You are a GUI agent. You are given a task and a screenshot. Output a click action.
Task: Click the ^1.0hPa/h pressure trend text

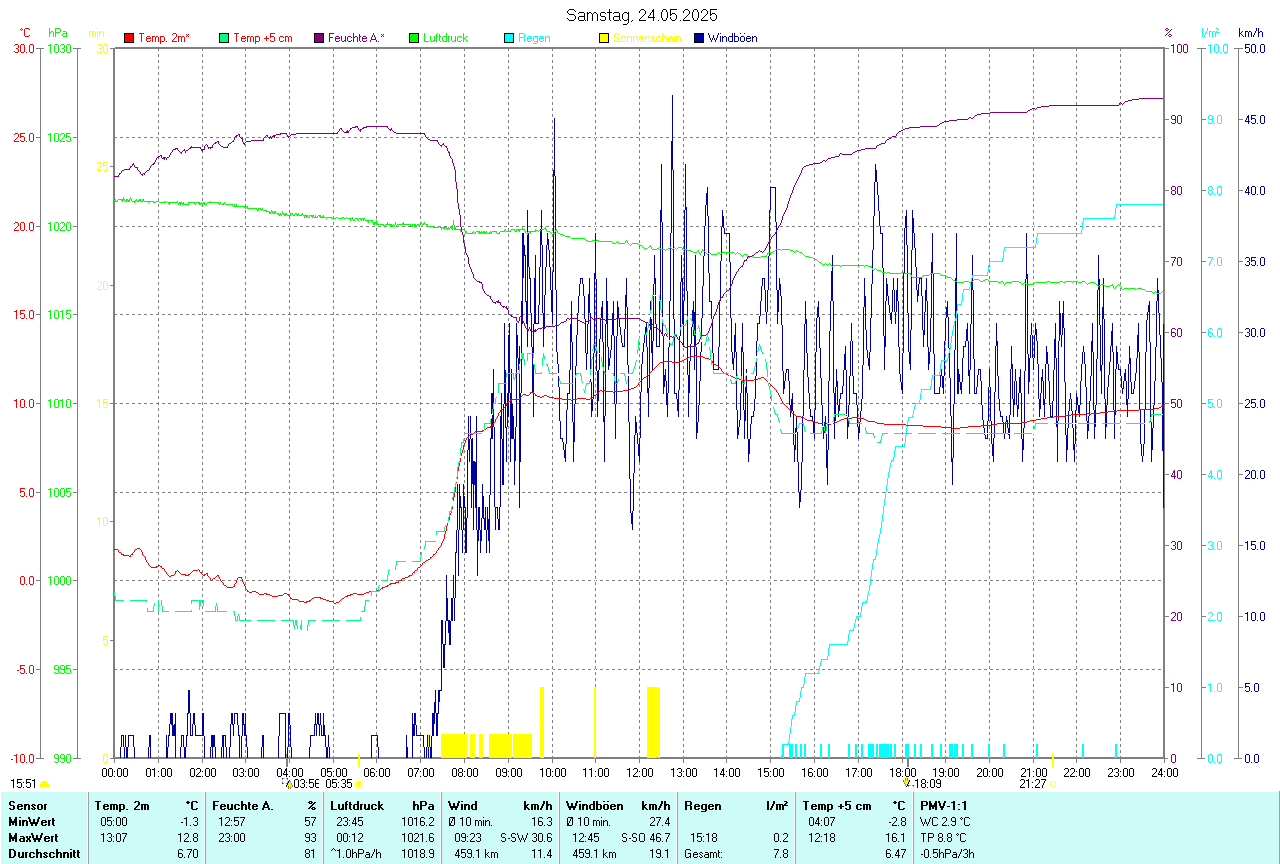point(358,854)
